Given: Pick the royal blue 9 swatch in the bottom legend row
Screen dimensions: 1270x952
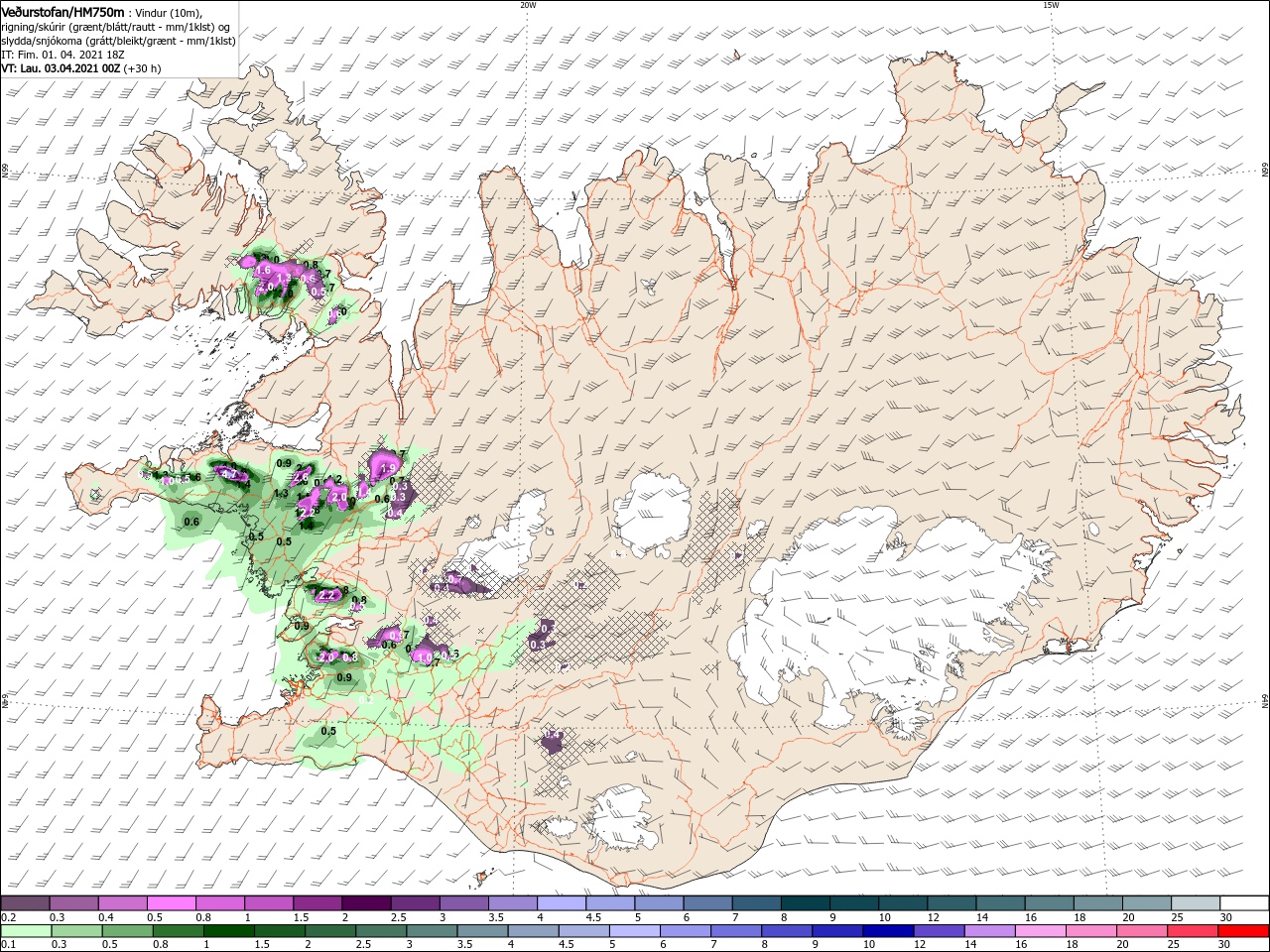Looking at the screenshot, I should [838, 931].
